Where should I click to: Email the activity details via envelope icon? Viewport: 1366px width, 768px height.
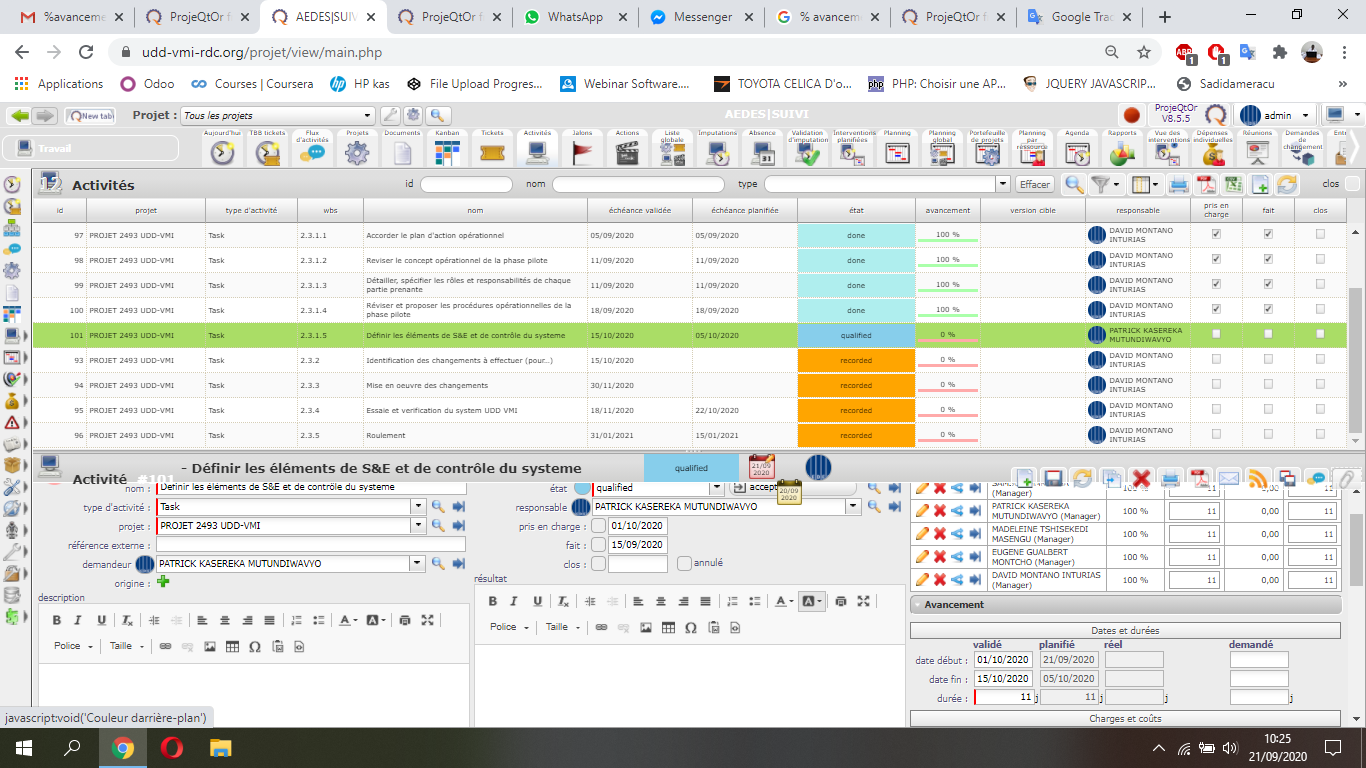coord(1228,478)
